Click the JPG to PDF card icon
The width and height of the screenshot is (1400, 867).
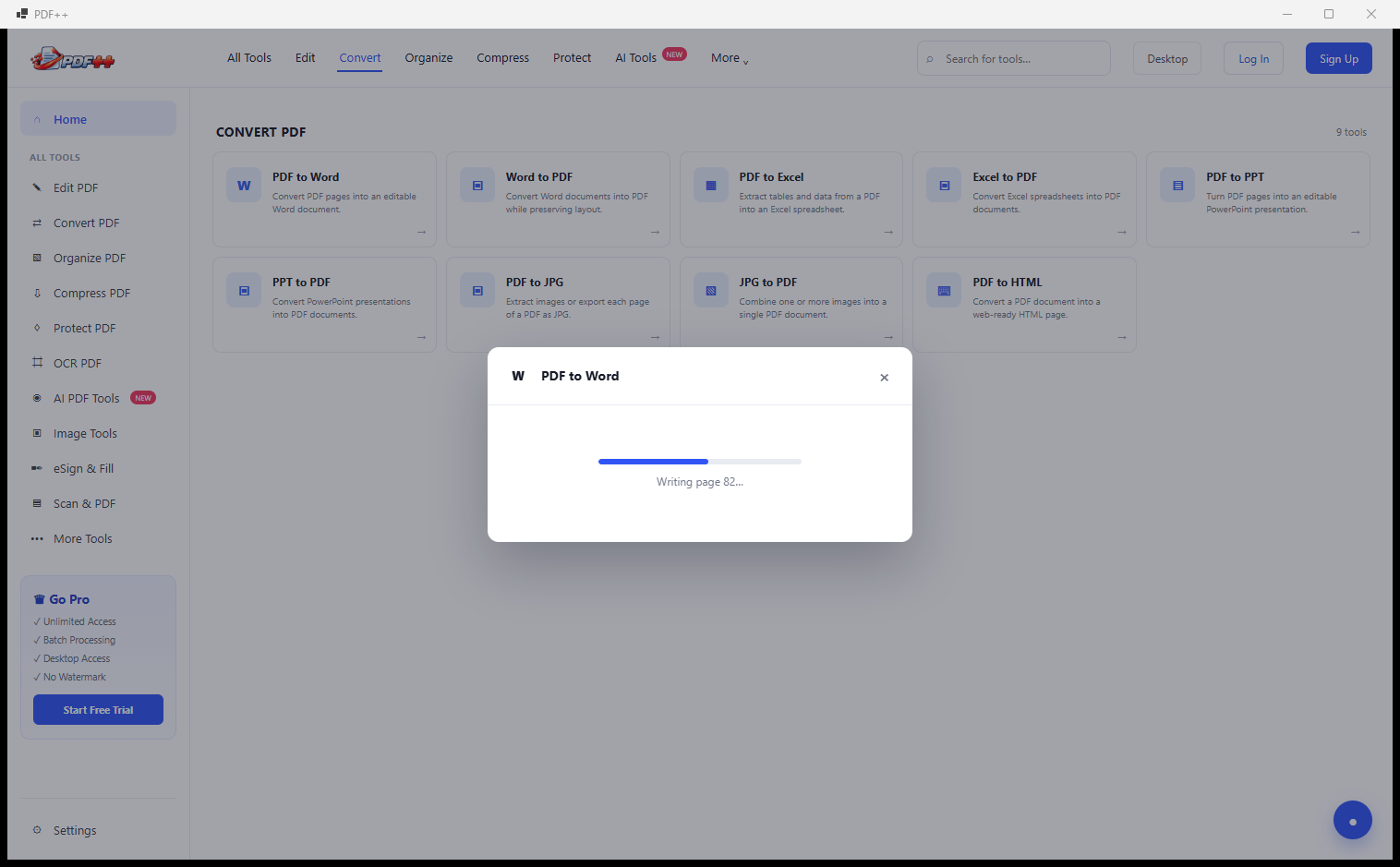pyautogui.click(x=711, y=291)
